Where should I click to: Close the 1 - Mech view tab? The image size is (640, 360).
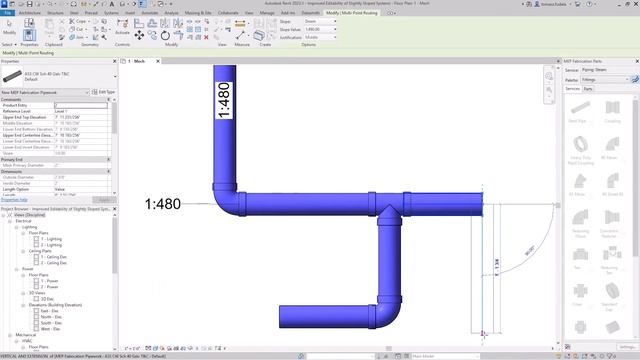point(158,61)
